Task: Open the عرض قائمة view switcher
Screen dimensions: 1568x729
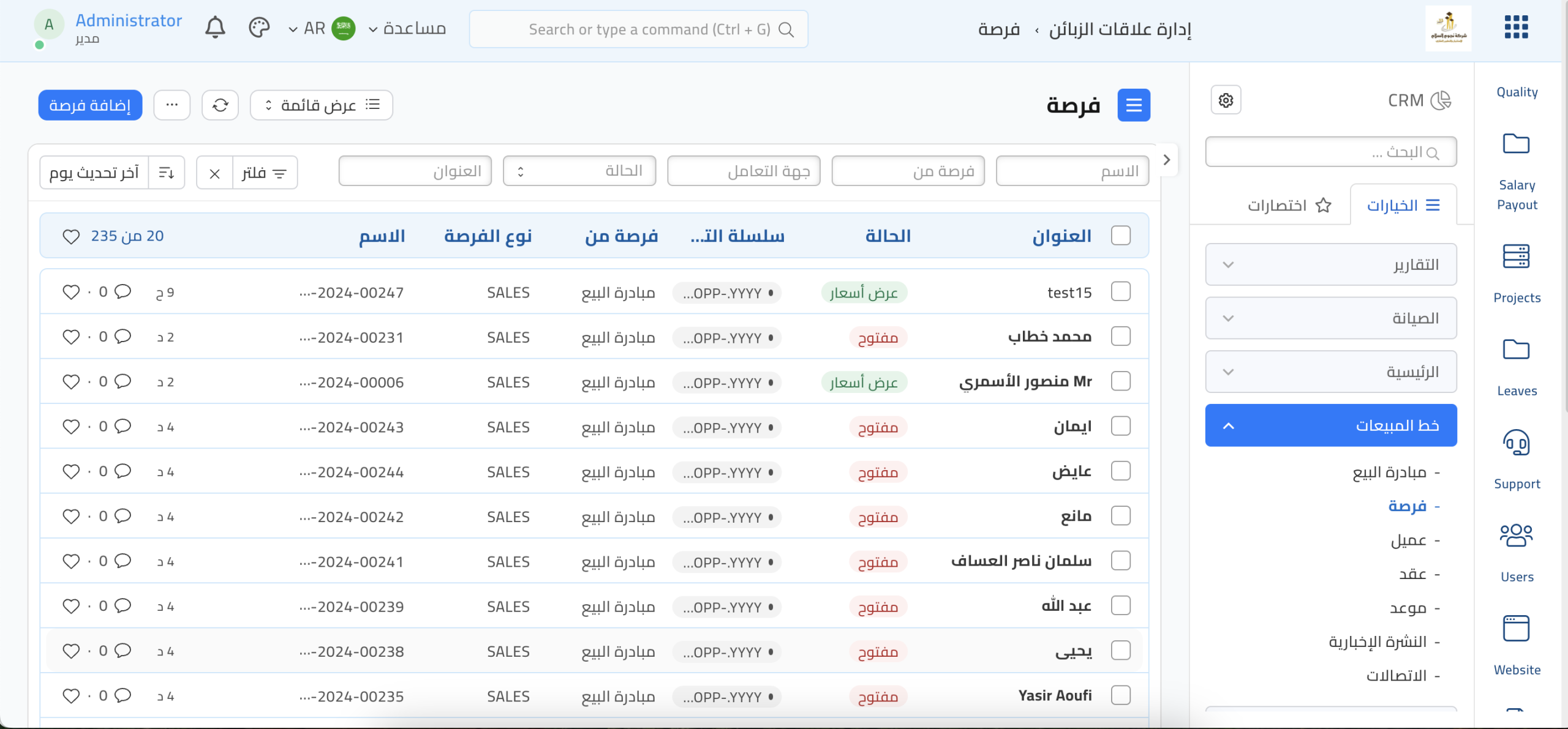Action: click(322, 105)
